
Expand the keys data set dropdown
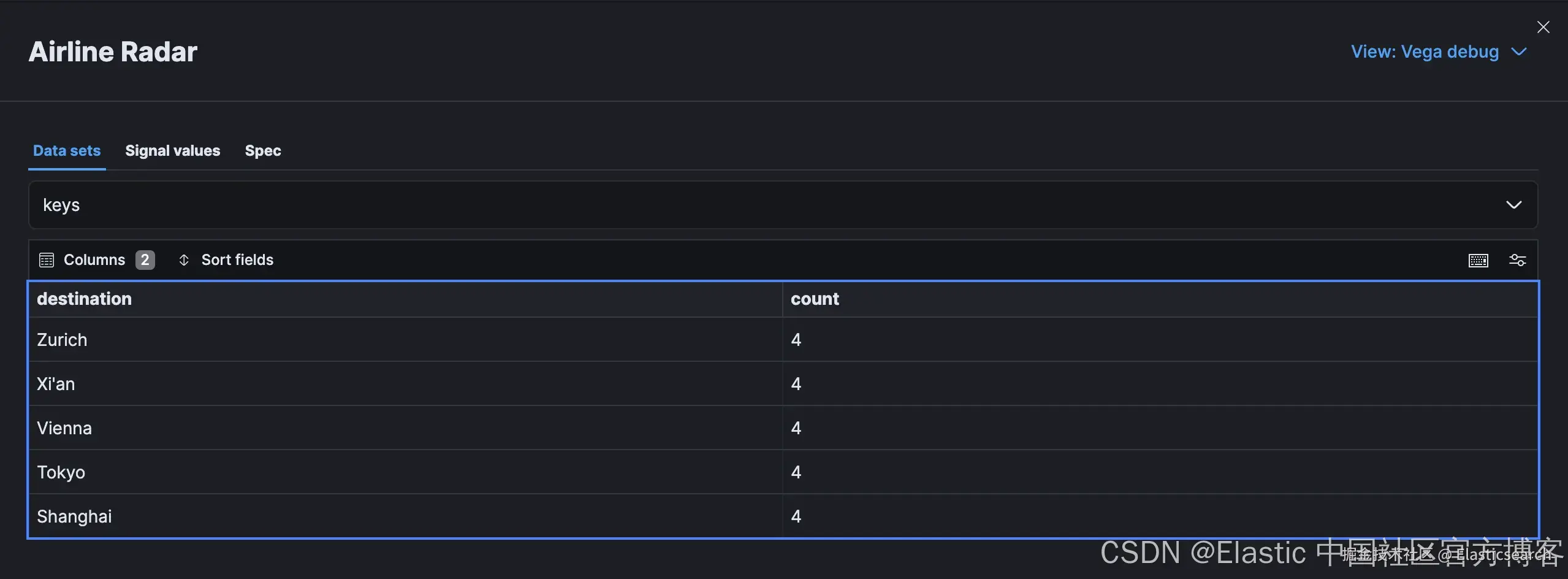pos(783,205)
